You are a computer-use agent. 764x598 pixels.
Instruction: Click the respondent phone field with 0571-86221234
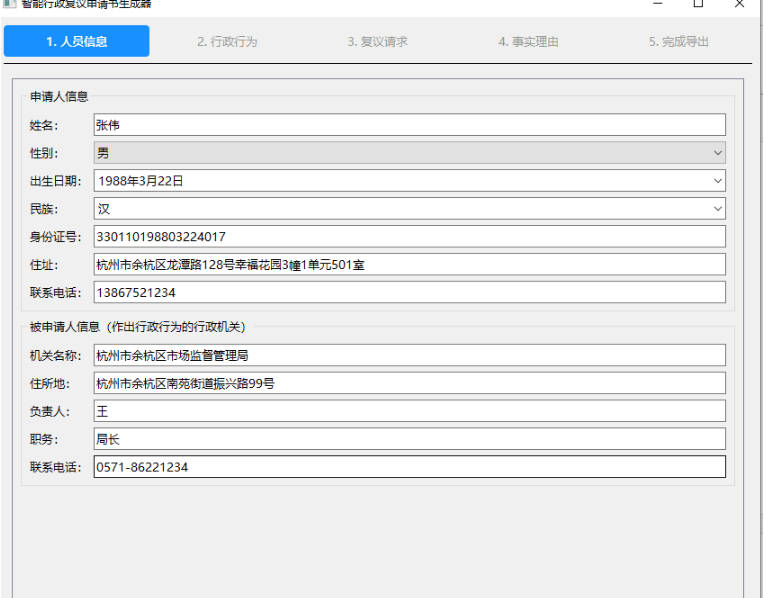(x=409, y=467)
